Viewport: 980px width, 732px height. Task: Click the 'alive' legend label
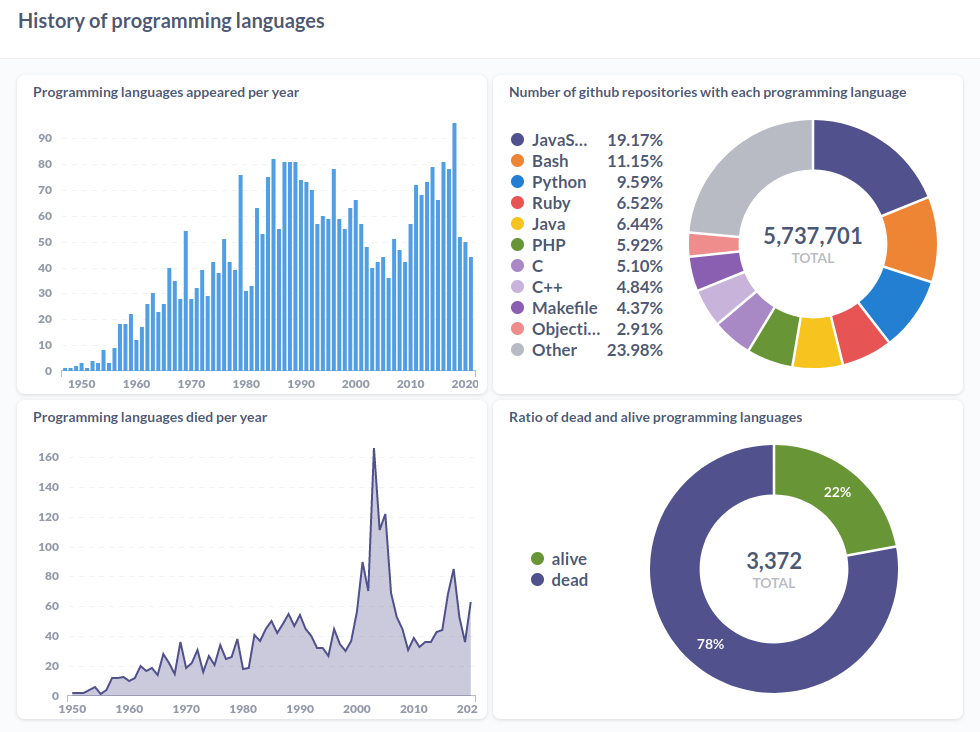[569, 559]
